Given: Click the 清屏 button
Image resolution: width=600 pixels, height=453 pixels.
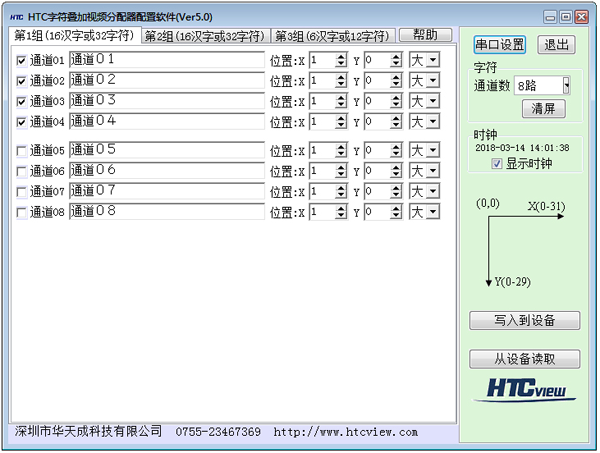Looking at the screenshot, I should click(544, 109).
